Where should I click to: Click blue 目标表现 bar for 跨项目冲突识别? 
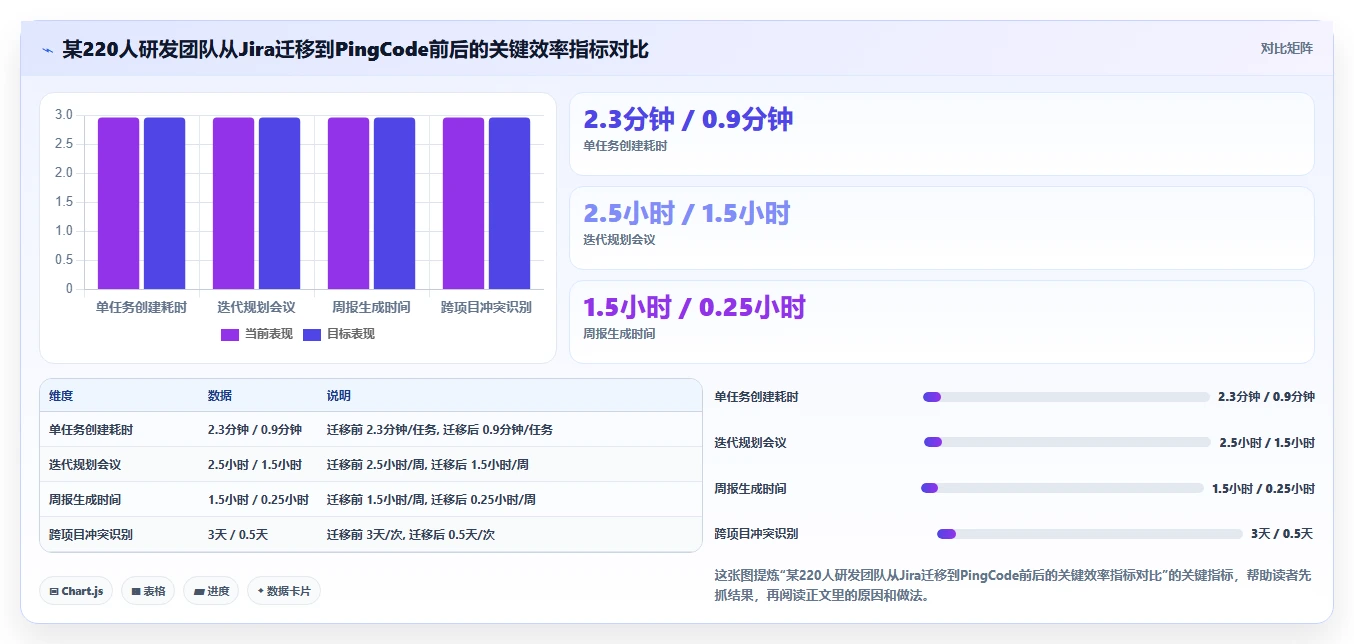[509, 203]
